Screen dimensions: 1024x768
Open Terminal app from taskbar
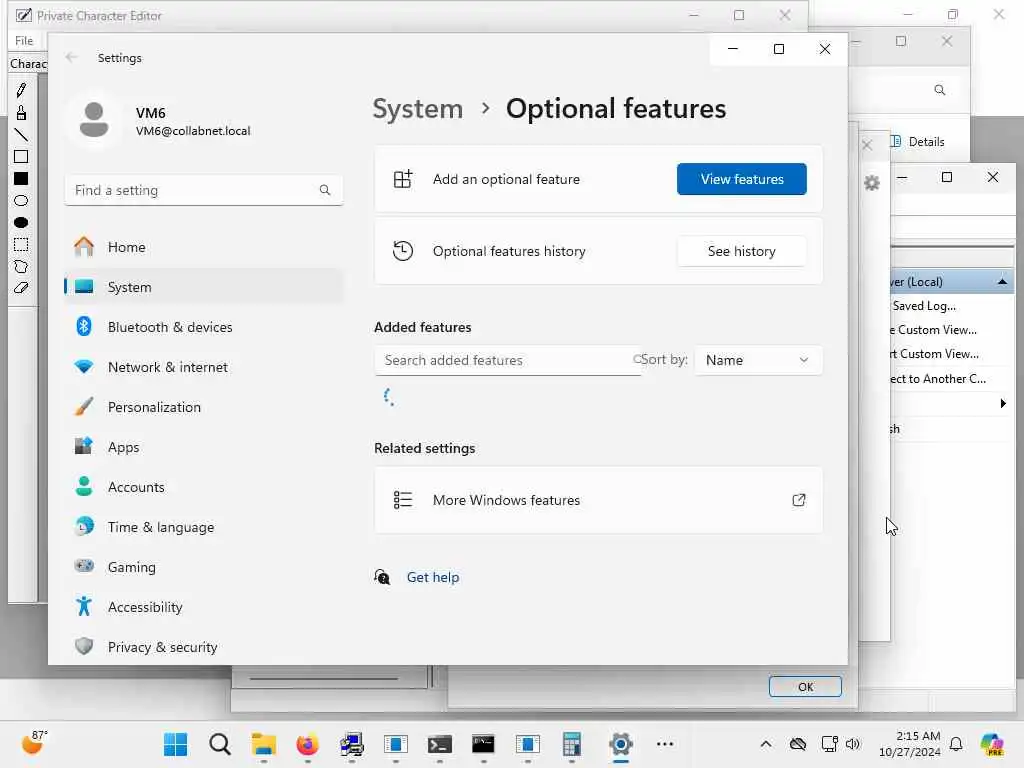pyautogui.click(x=440, y=744)
